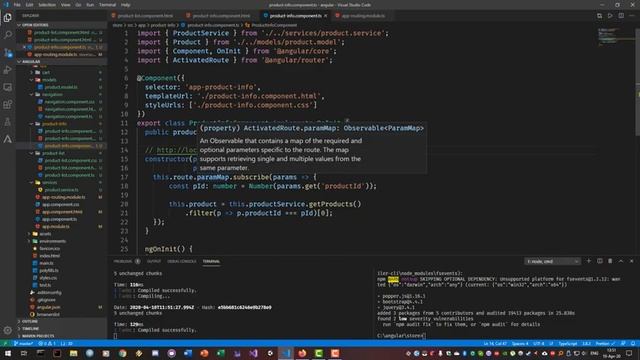Open the Test flask view in activity bar

7,122
